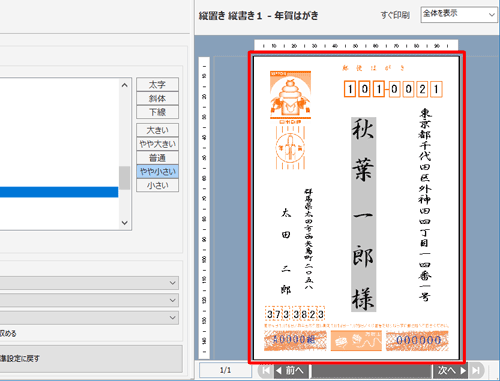Select sender address 群馬県太田市 text
Viewport: 500px width, 381px height.
pos(308,239)
